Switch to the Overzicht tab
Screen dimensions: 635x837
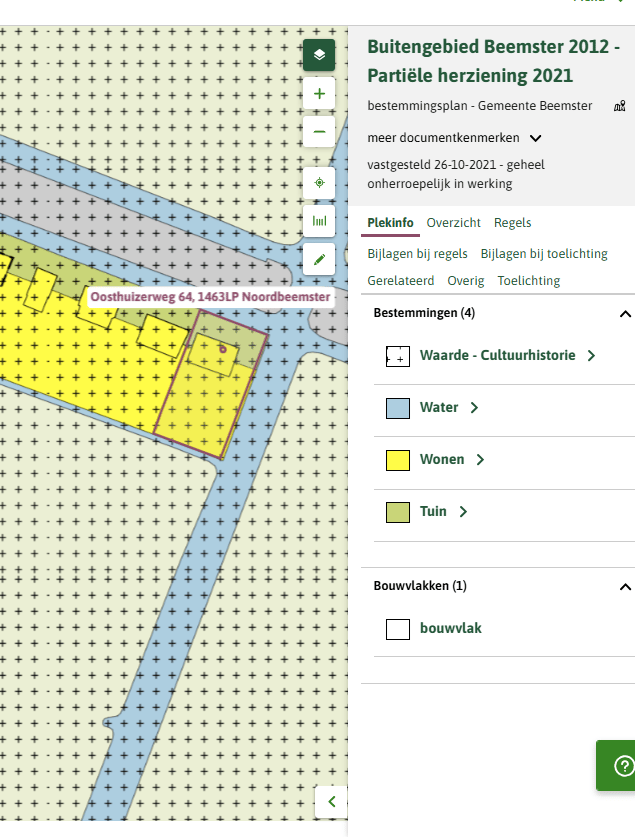454,223
